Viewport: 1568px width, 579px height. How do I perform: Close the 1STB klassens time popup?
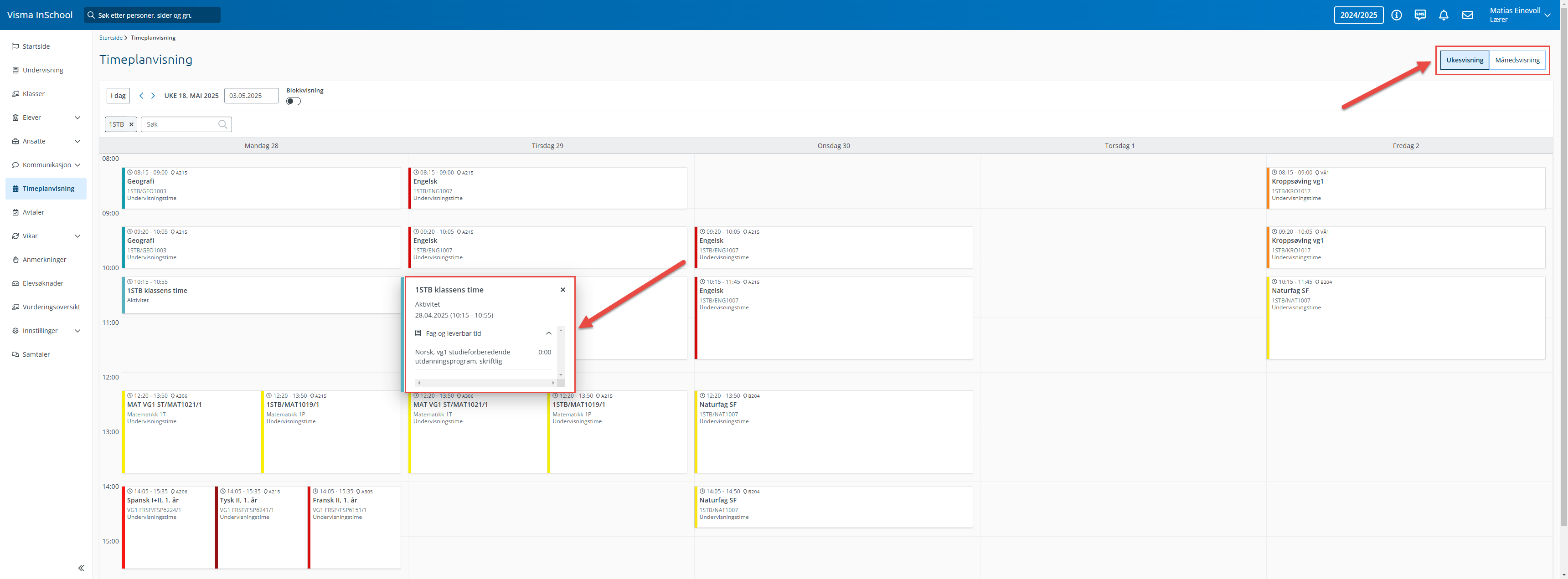point(562,290)
